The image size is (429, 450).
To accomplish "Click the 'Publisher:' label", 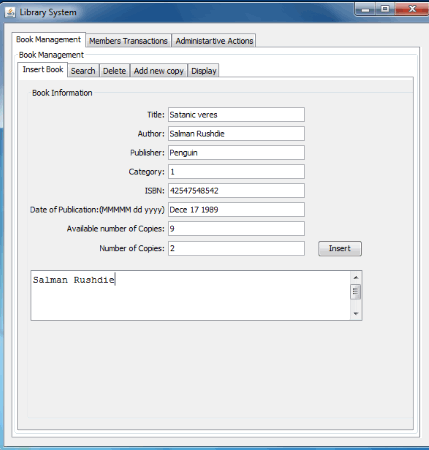I will [147, 153].
